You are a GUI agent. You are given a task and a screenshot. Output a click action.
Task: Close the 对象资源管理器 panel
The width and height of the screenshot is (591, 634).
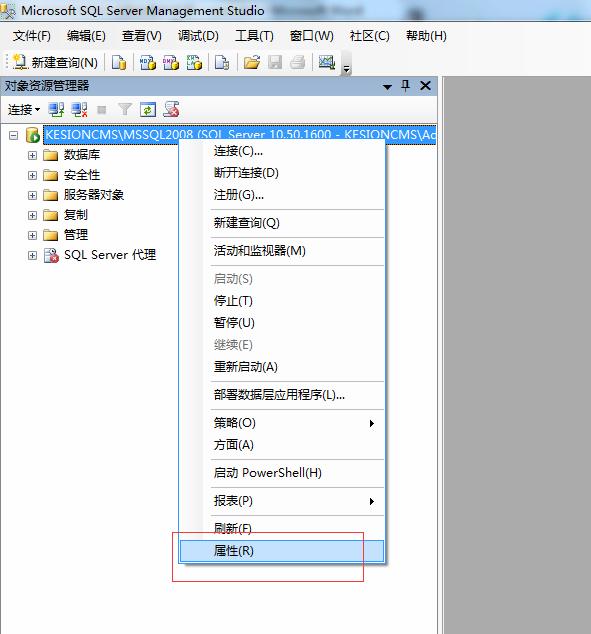point(425,85)
